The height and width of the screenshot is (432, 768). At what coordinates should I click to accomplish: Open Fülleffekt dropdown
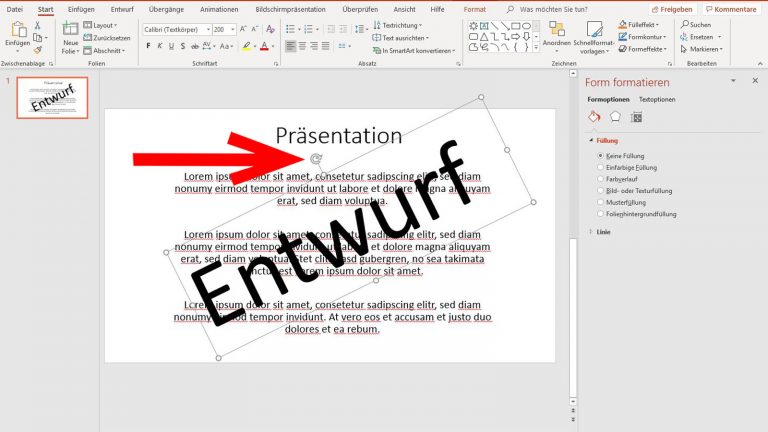pyautogui.click(x=639, y=24)
